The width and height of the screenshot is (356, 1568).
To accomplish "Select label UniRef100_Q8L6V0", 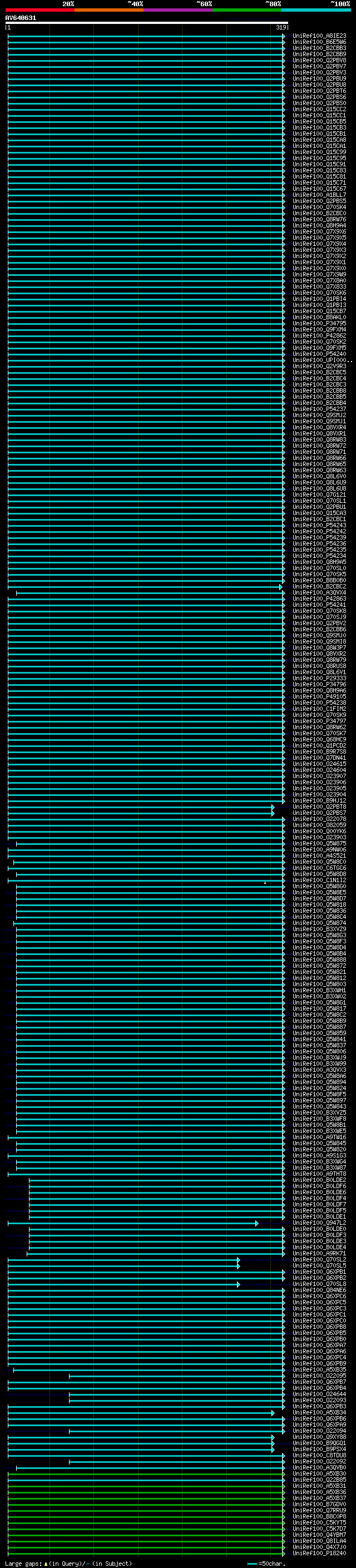I will 319,477.
